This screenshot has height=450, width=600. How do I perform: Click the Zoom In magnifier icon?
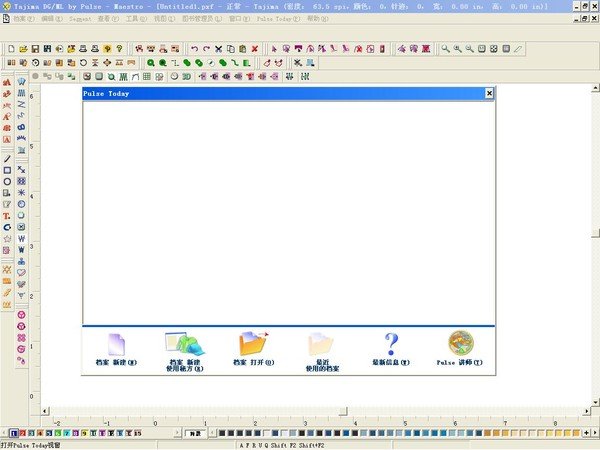458,49
